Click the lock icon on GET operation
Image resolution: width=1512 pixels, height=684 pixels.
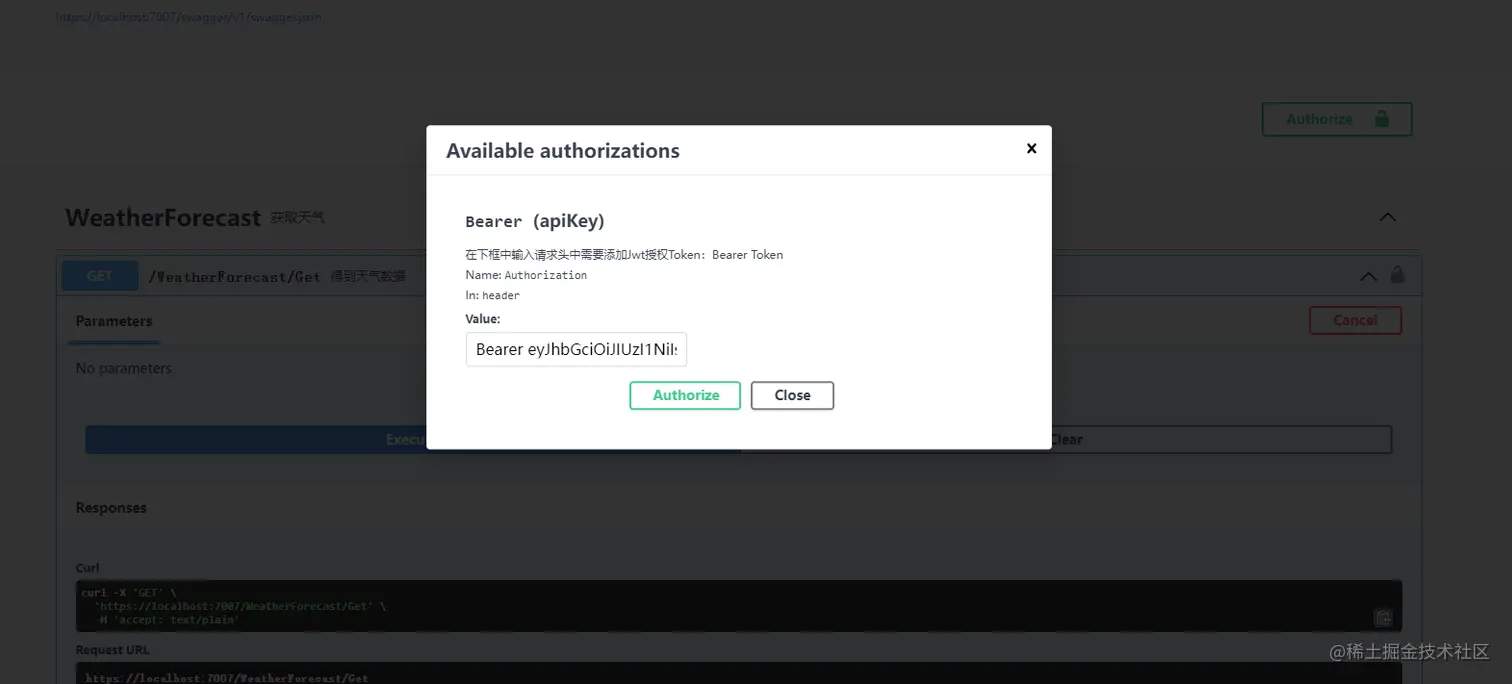[1397, 274]
